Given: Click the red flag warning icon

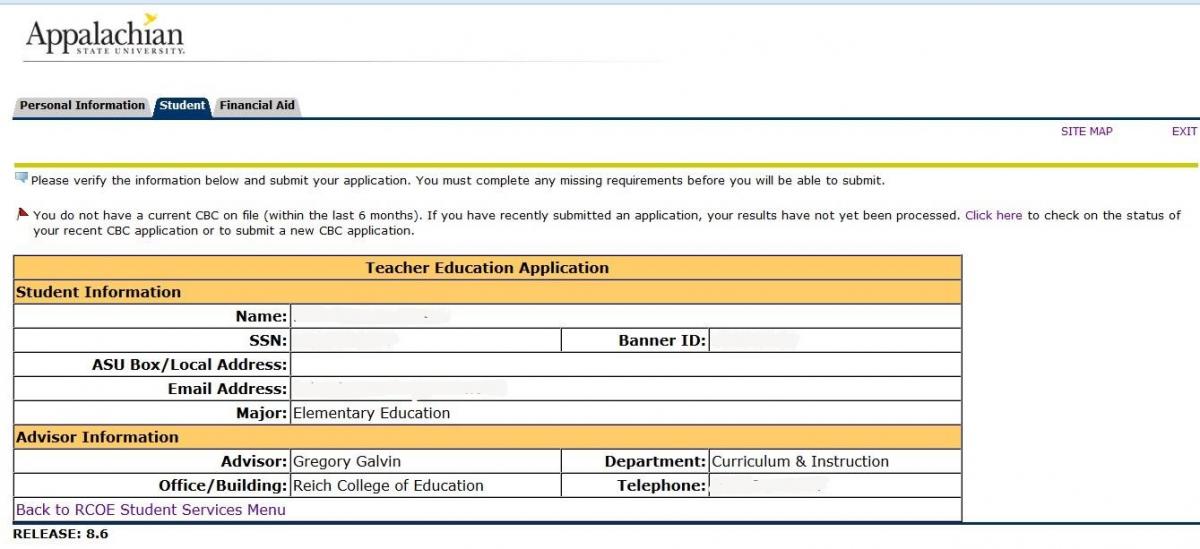Looking at the screenshot, I should coord(23,214).
